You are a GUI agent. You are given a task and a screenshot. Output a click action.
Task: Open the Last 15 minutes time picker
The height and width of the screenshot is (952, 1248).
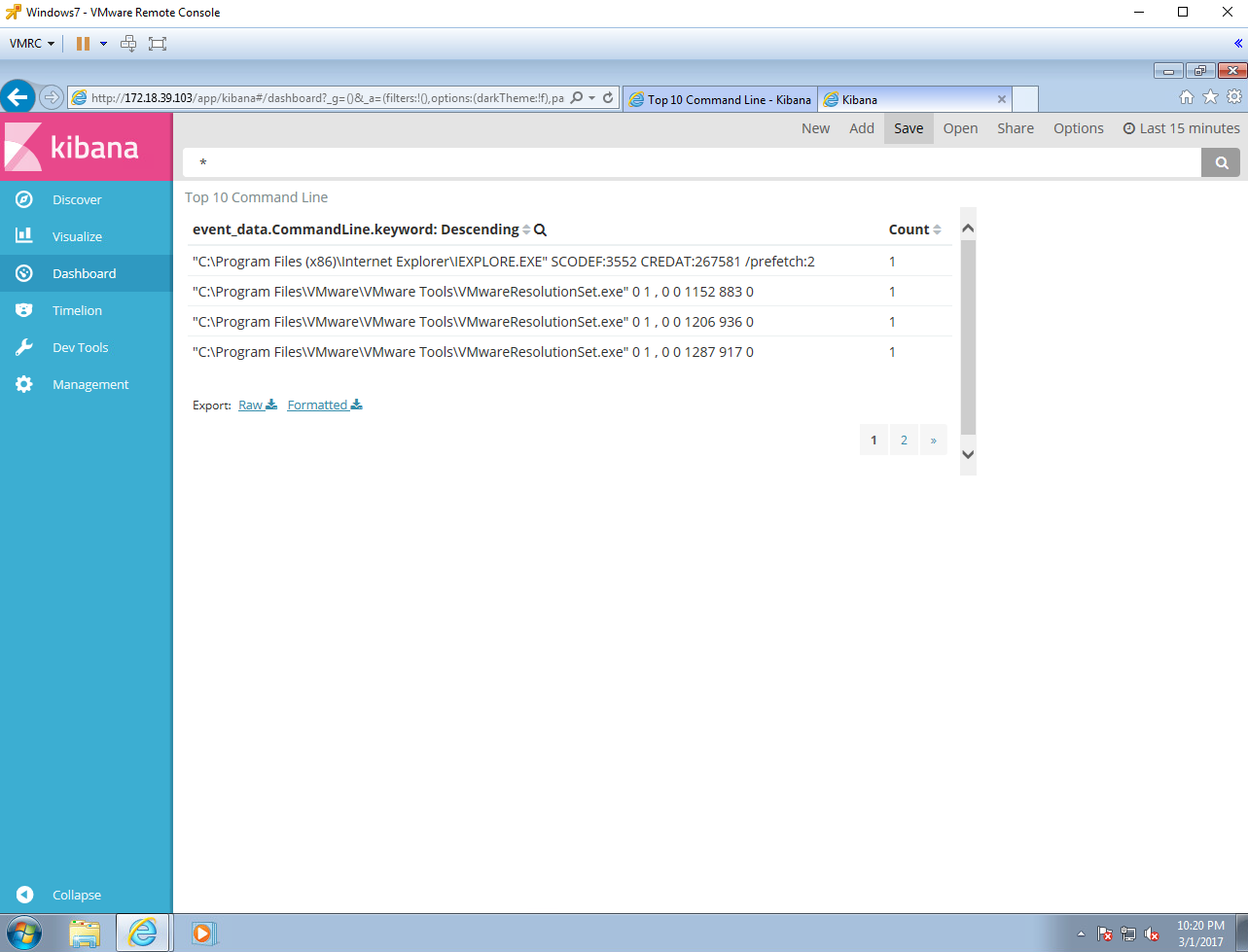pos(1182,128)
